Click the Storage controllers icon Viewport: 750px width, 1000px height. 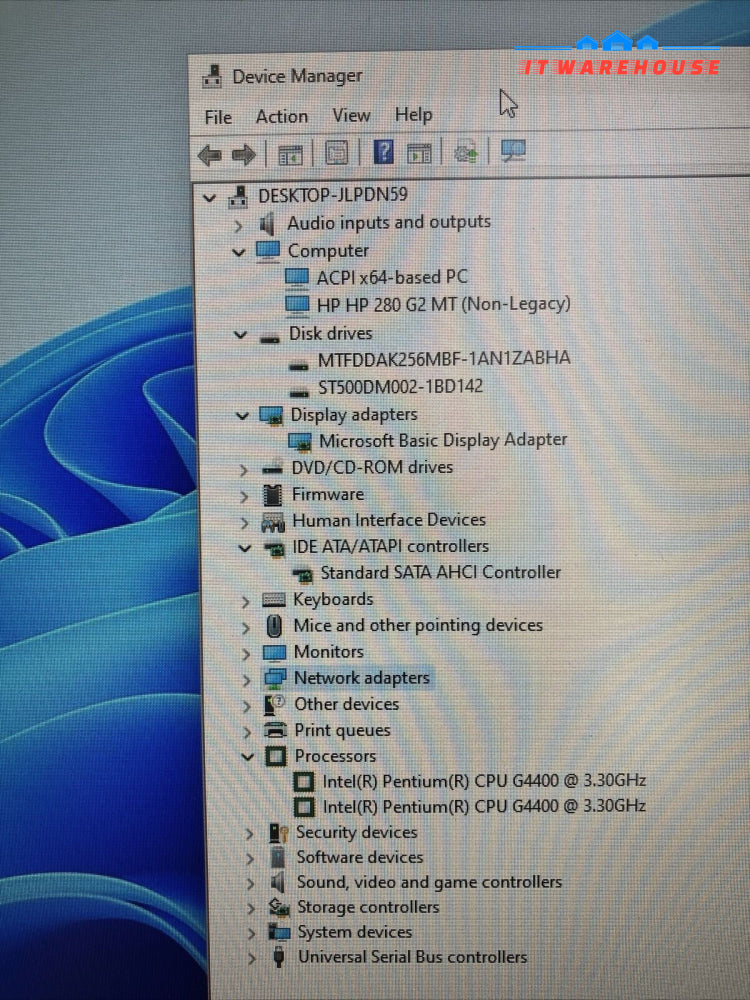tap(279, 907)
